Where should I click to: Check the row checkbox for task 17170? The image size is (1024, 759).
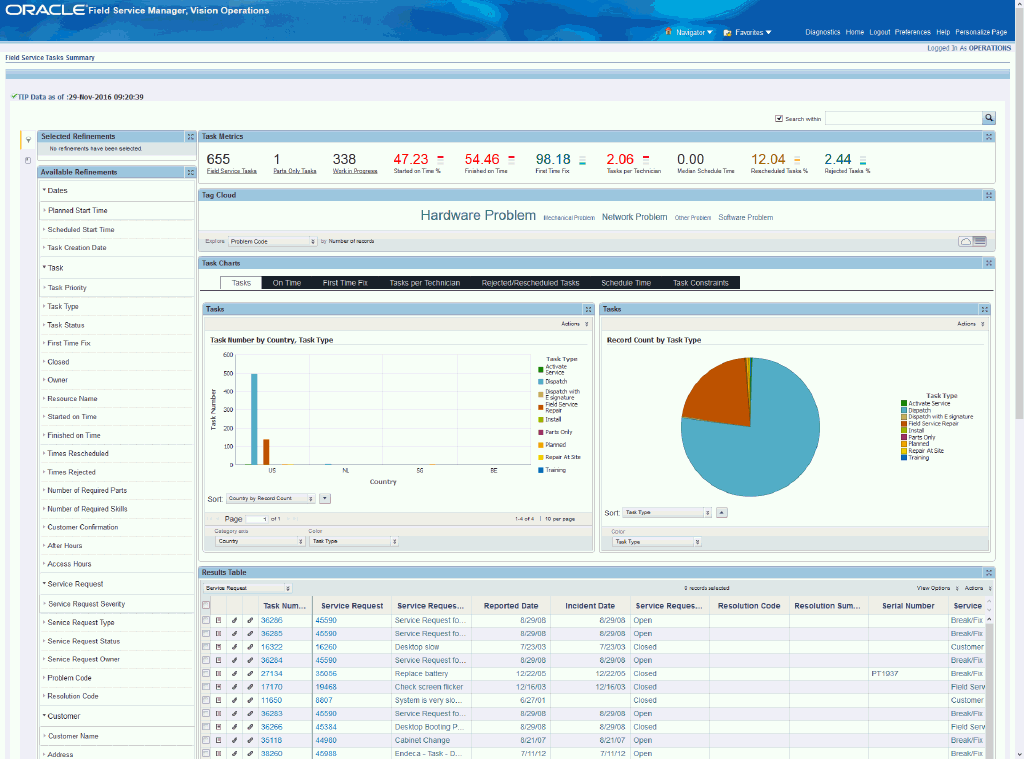pyautogui.click(x=206, y=686)
